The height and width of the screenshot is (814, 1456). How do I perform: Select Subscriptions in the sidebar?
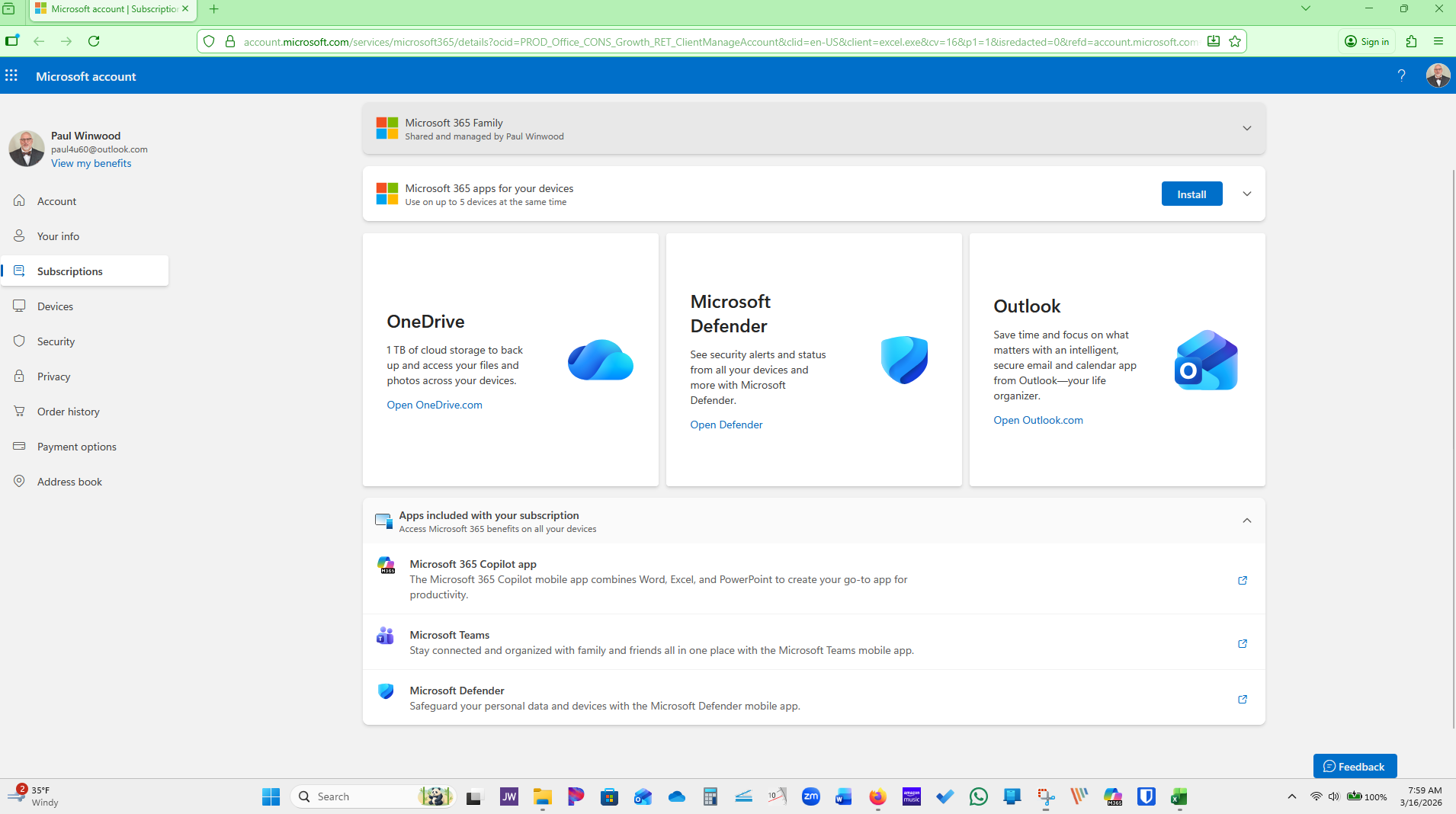[x=84, y=271]
